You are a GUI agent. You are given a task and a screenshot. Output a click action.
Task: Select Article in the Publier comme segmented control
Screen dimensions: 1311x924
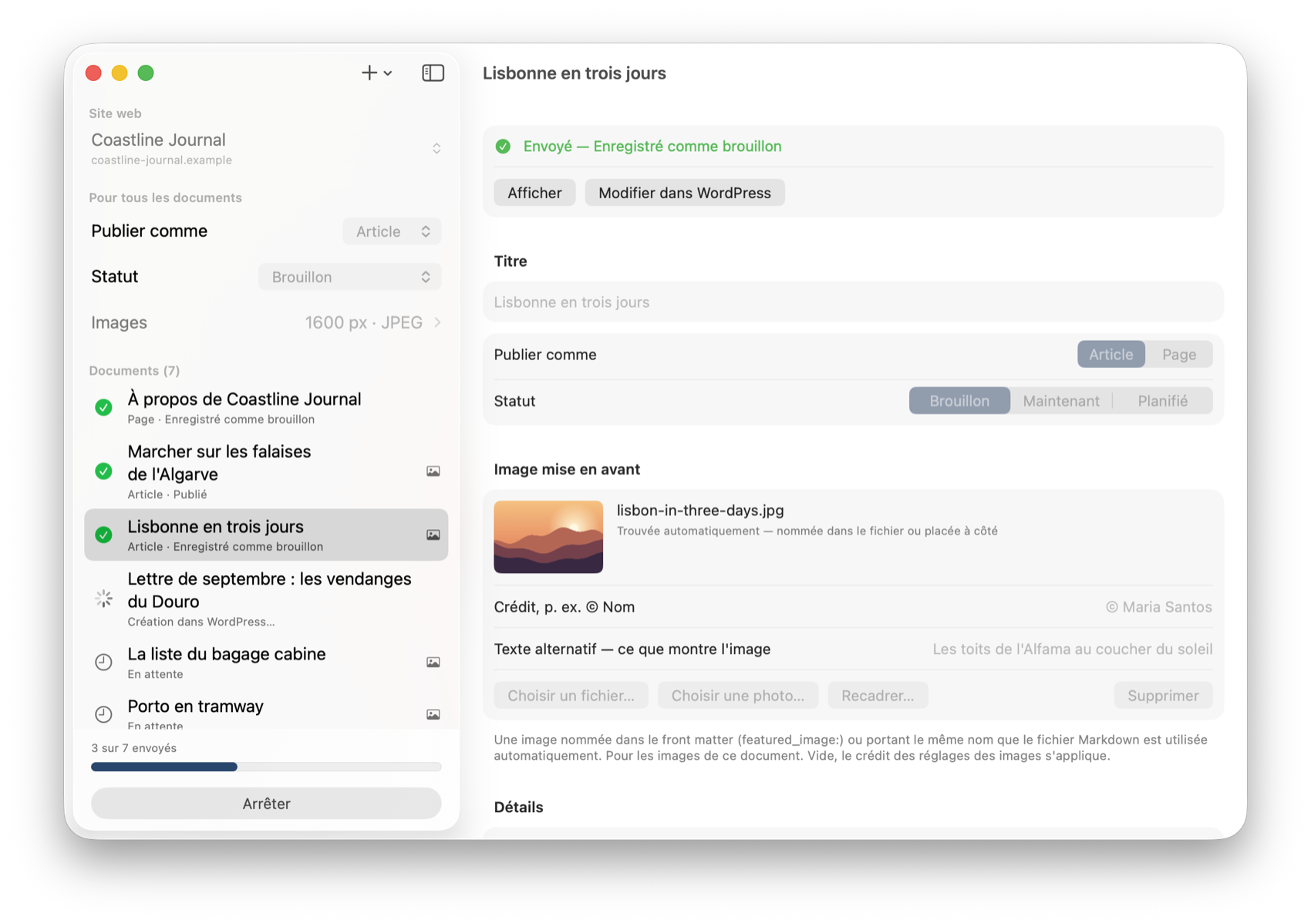(1110, 355)
